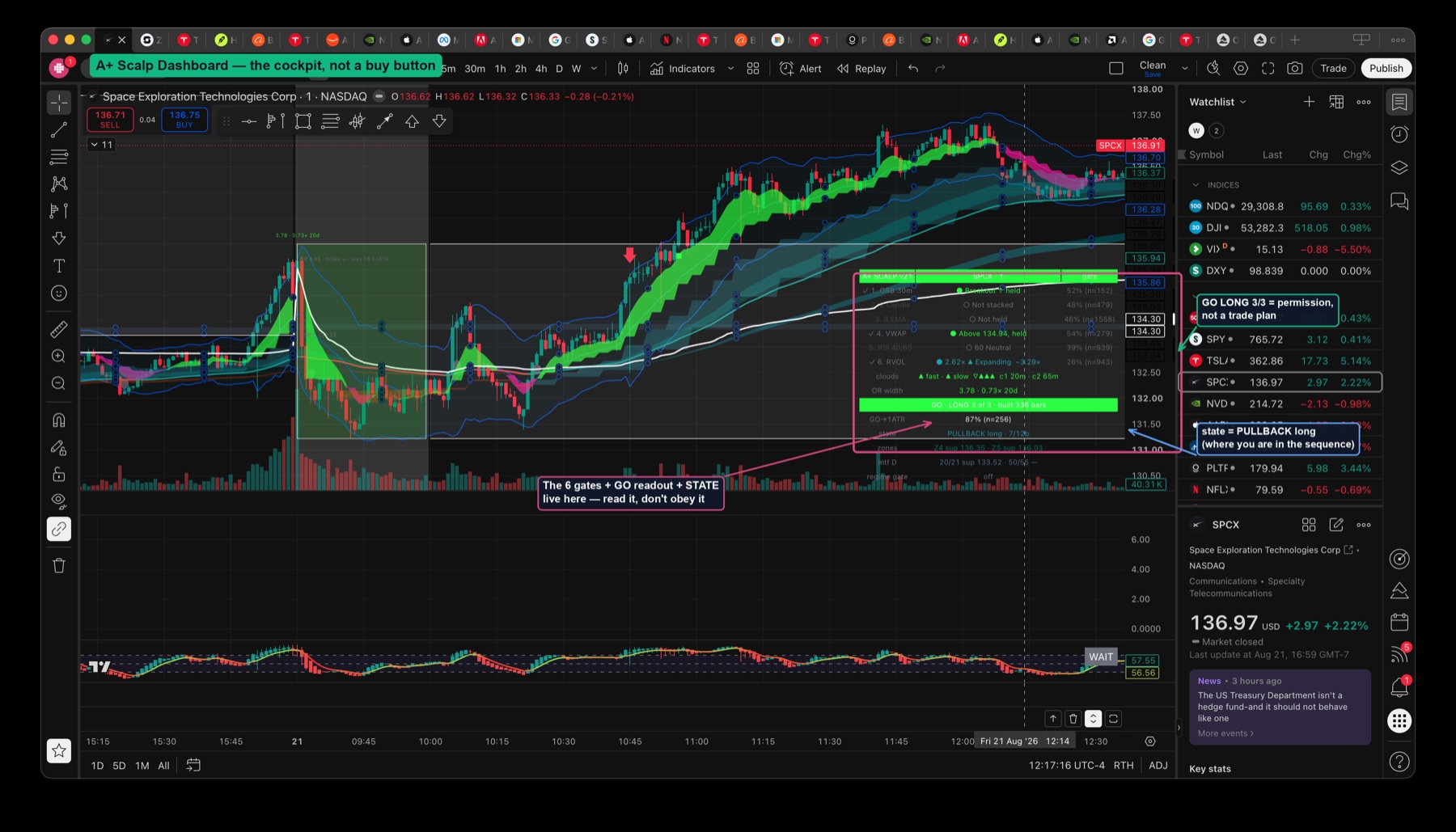Open the timezone menu at 12:17:16 UTC-4
1456x832 pixels.
1067,765
